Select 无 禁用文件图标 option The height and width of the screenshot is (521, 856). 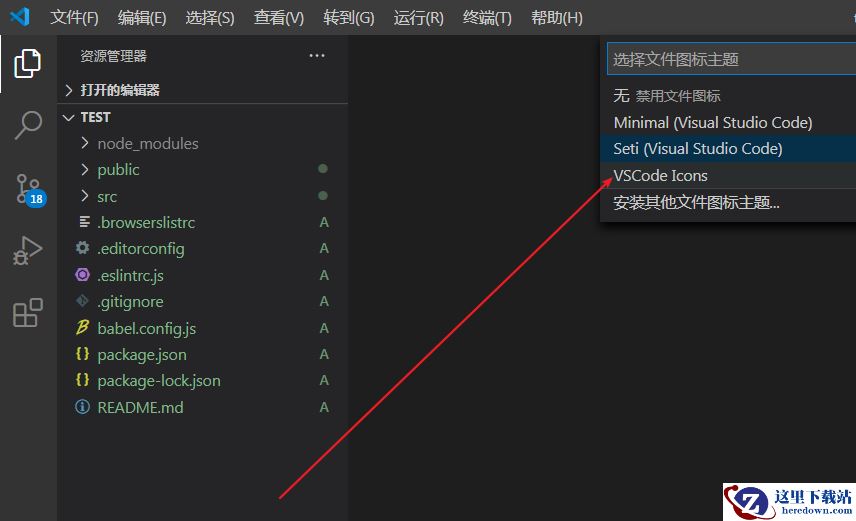tap(728, 96)
